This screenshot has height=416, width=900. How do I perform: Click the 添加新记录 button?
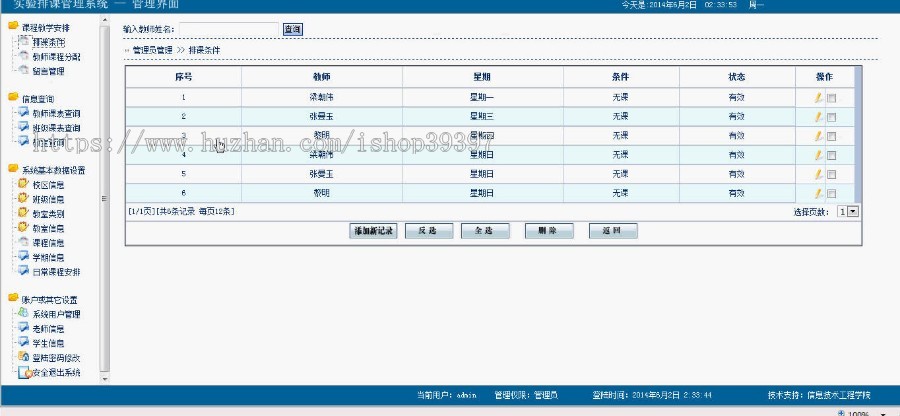coord(373,231)
